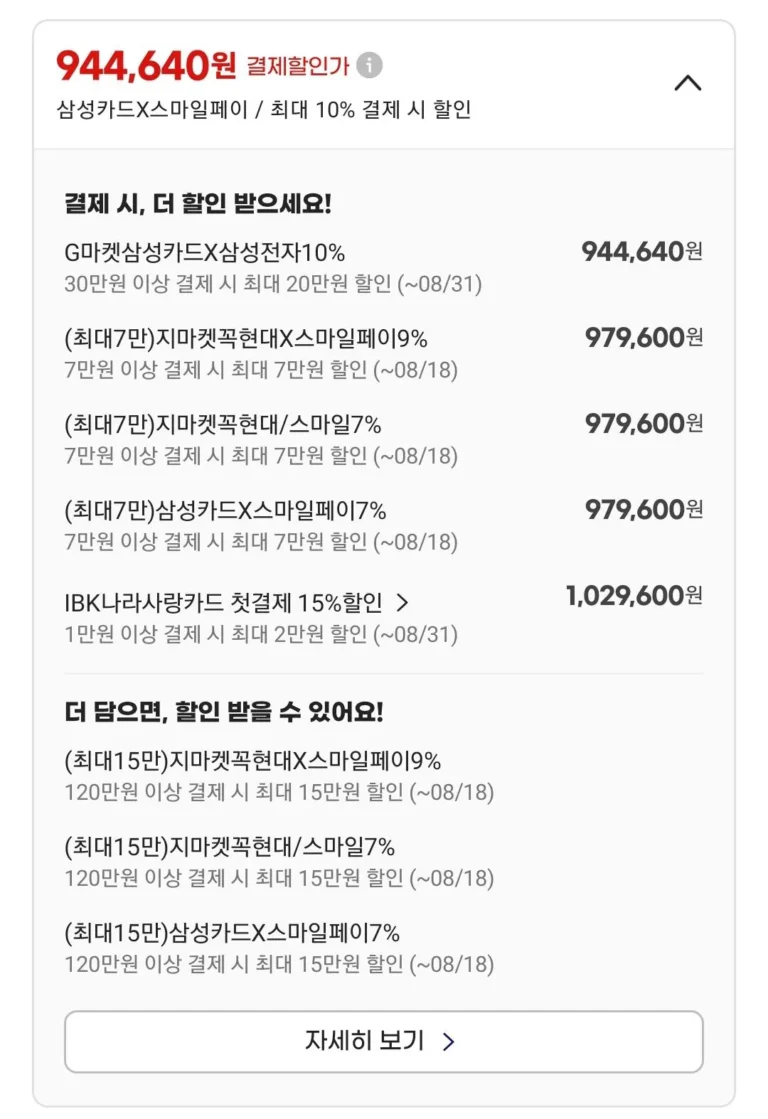Choose the (최대7만)지마켓꼭현대/스마일7% offer

pyautogui.click(x=383, y=440)
